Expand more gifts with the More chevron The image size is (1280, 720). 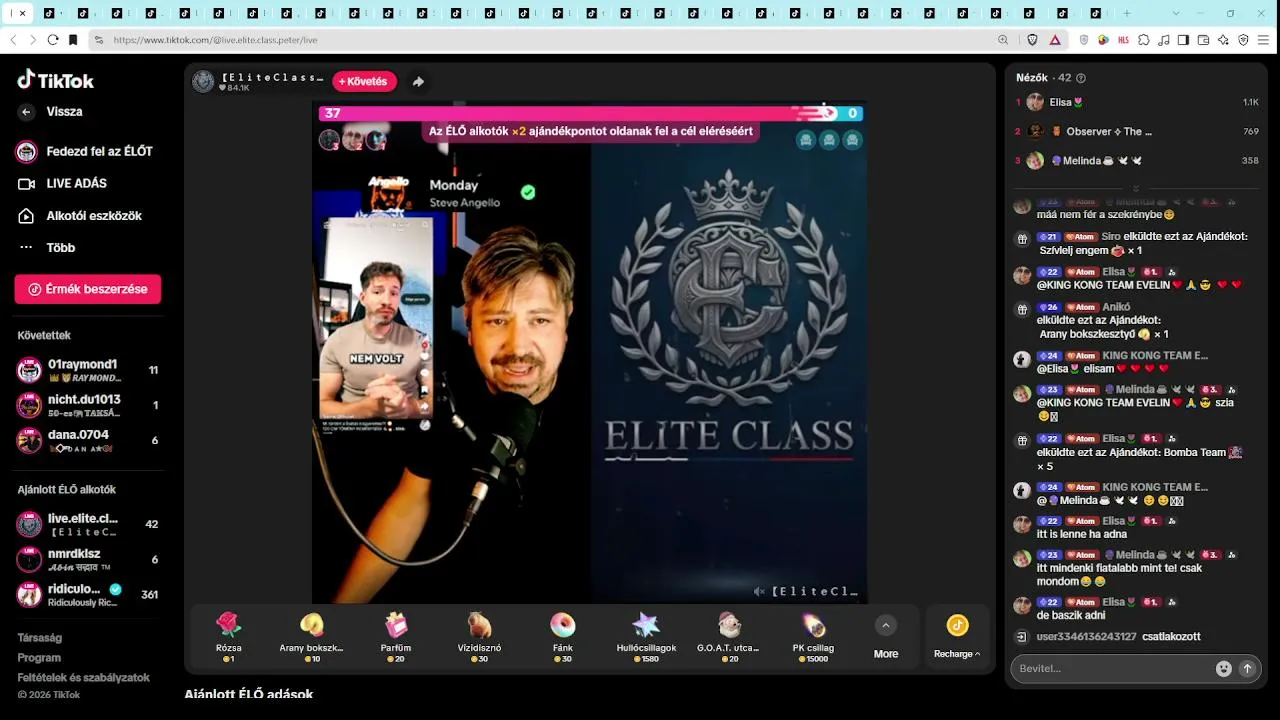[885, 626]
